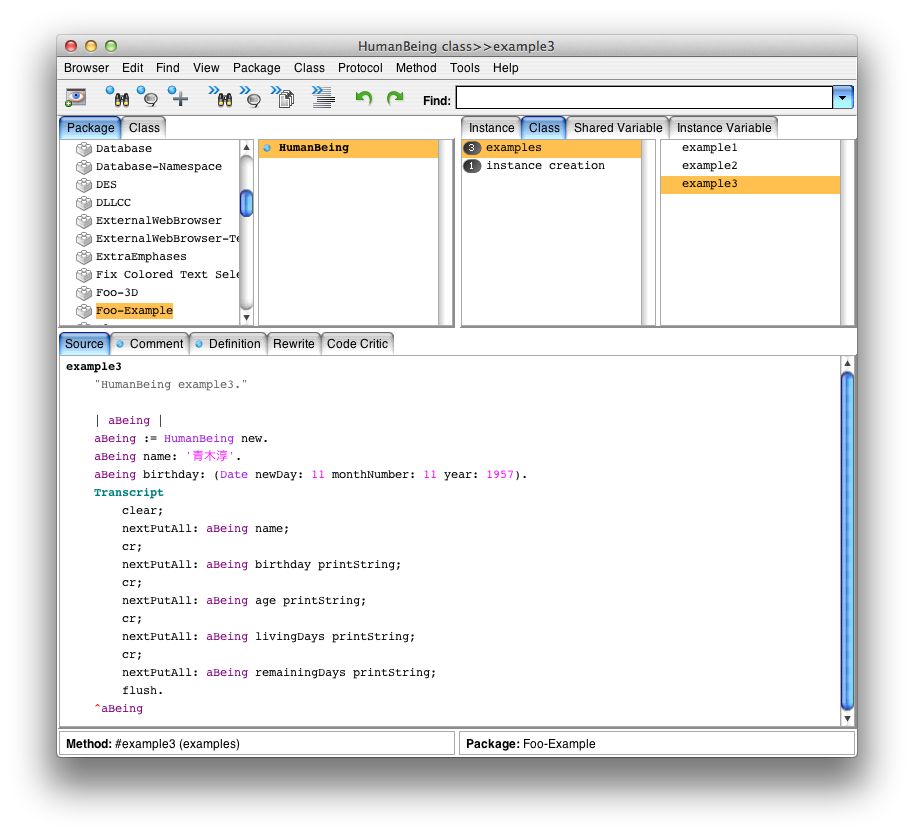914x836 pixels.
Task: Open the Package menu
Action: [256, 68]
